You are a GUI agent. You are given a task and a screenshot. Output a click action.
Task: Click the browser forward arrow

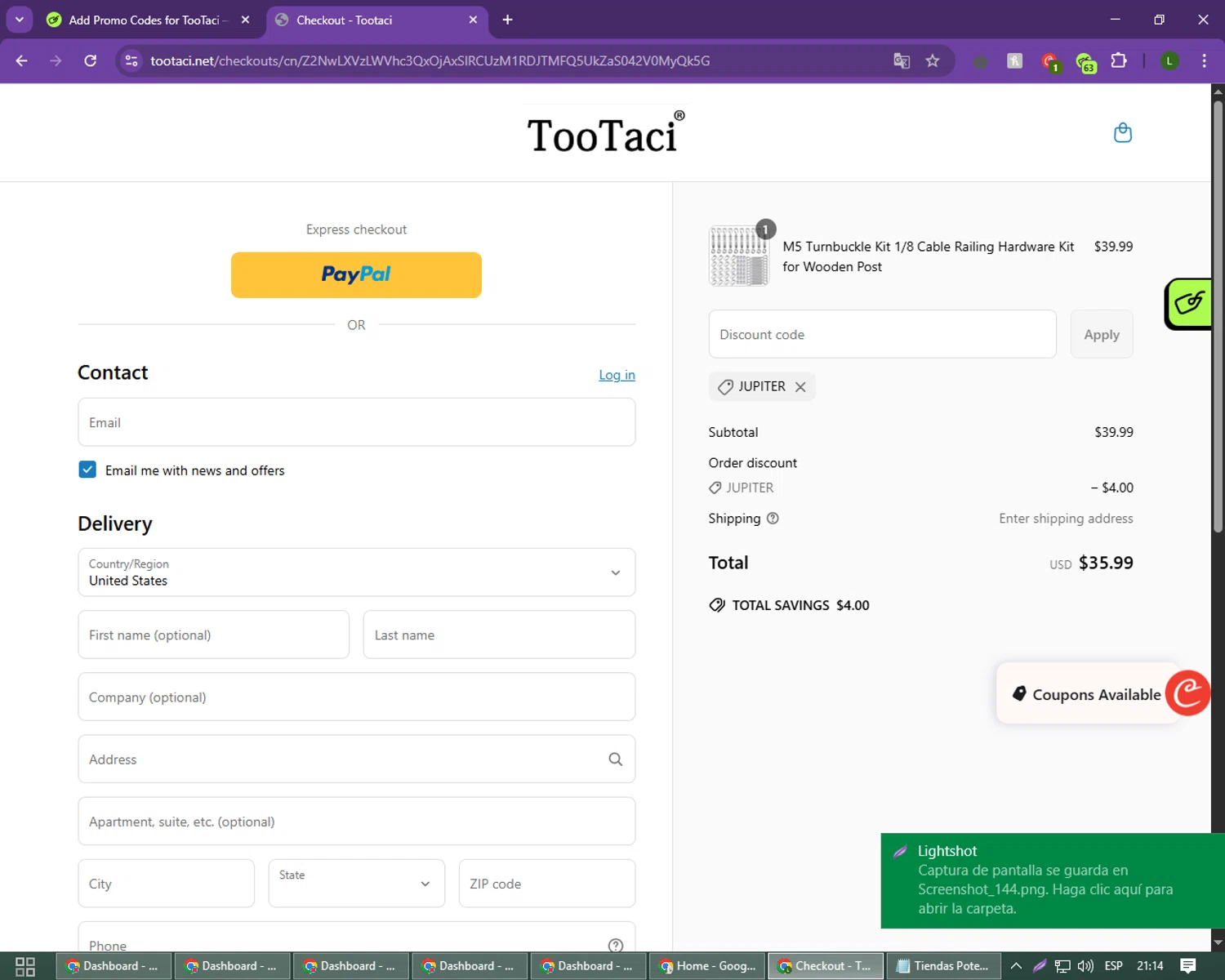tap(56, 60)
